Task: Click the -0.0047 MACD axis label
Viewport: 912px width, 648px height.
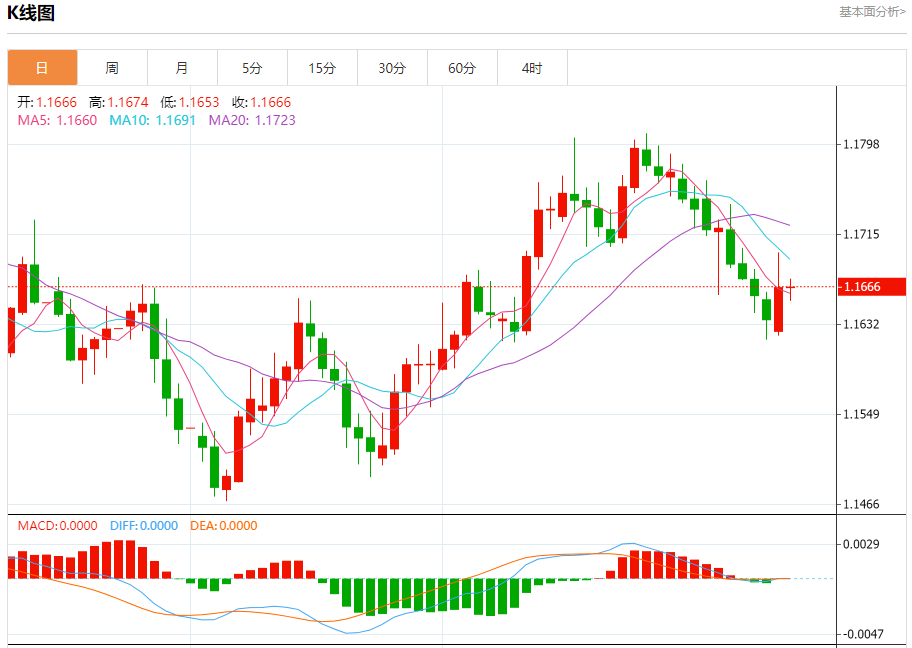Action: pyautogui.click(x=862, y=635)
